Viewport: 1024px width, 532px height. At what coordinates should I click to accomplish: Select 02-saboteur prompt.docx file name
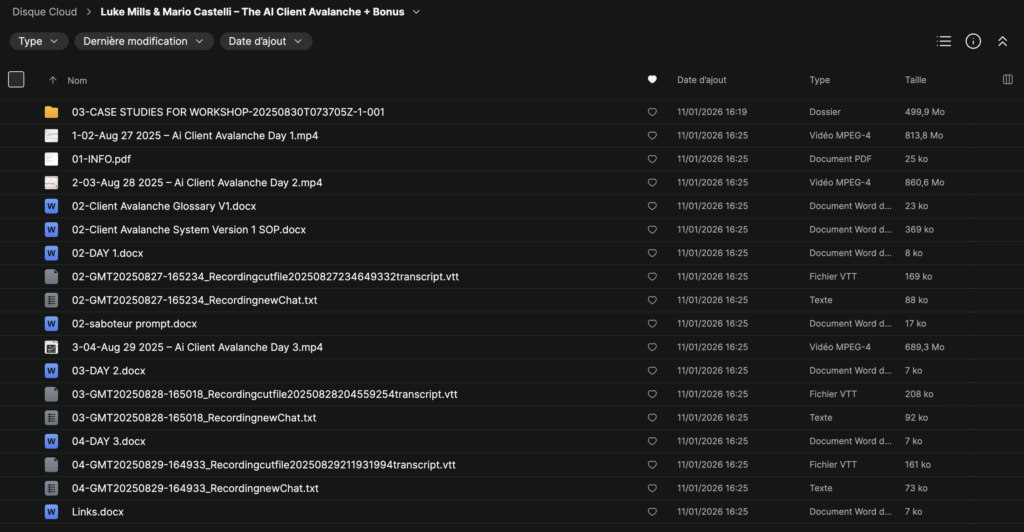(134, 324)
